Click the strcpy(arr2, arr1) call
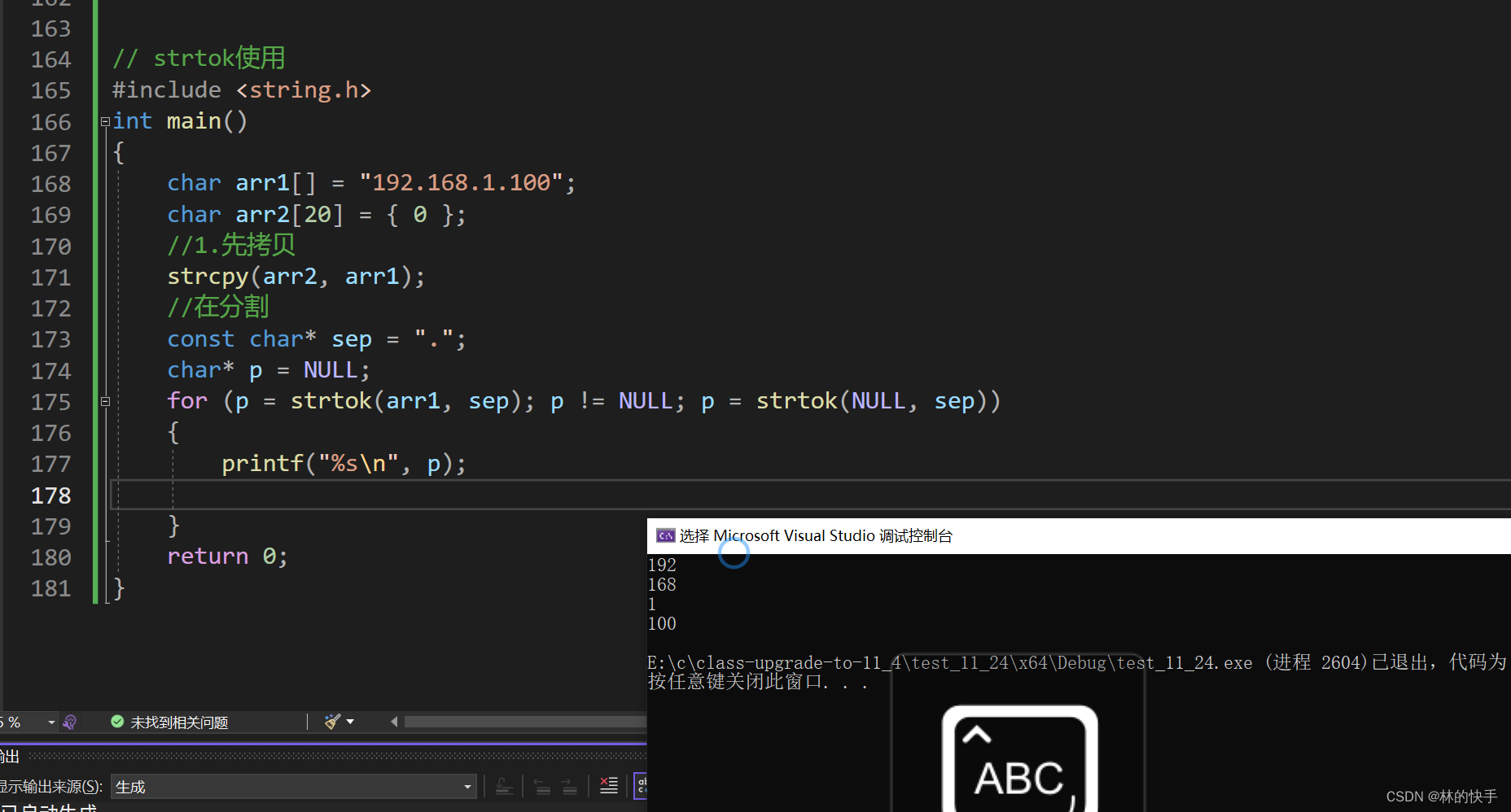This screenshot has width=1511, height=812. [296, 277]
